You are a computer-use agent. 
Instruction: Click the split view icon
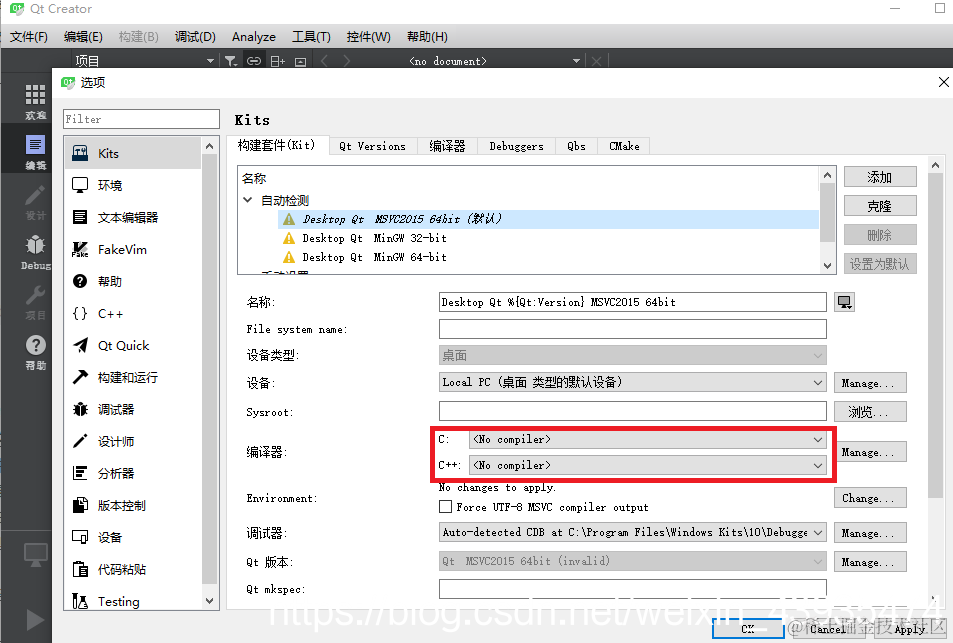pyautogui.click(x=278, y=61)
